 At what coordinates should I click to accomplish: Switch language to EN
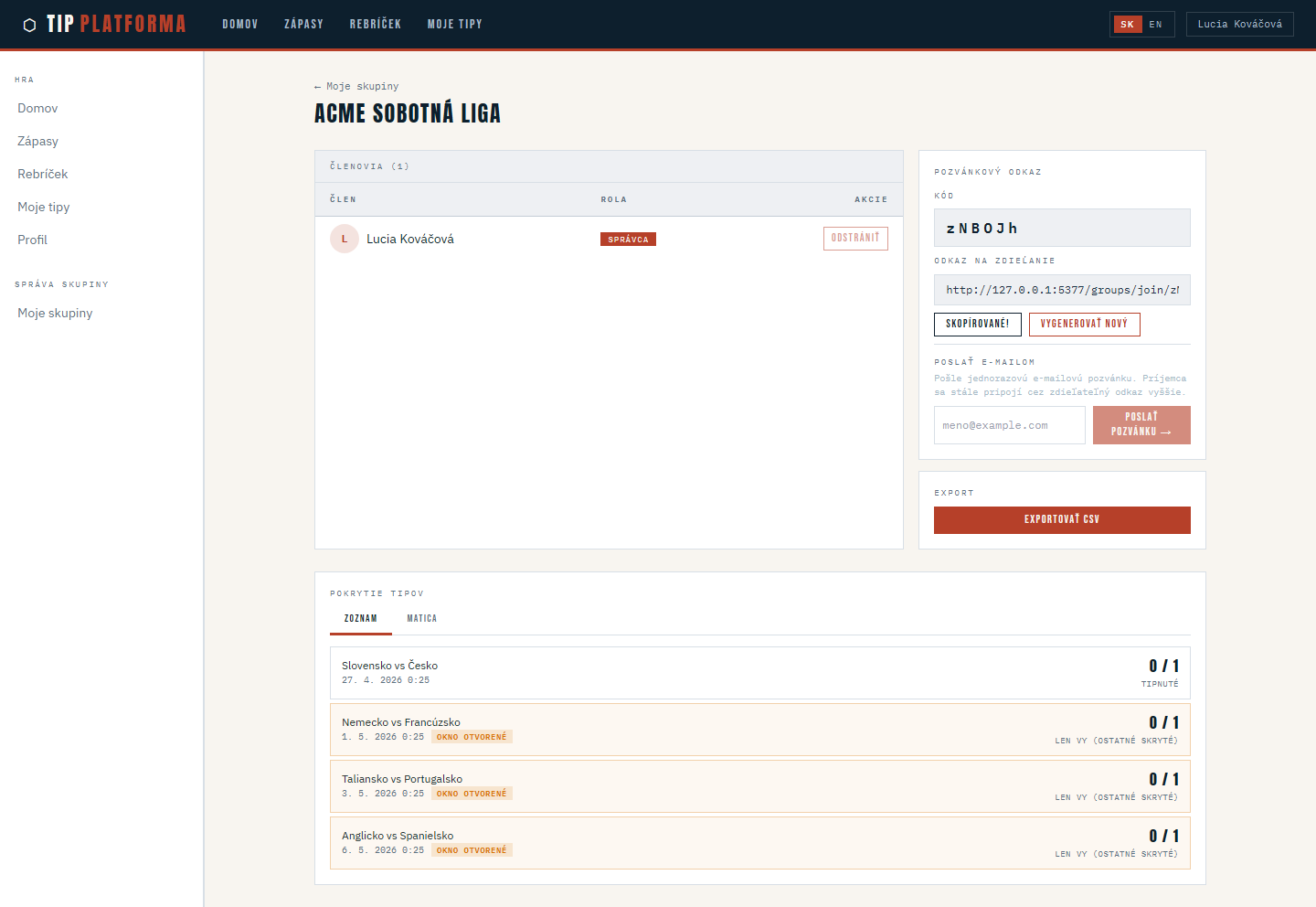(1155, 25)
